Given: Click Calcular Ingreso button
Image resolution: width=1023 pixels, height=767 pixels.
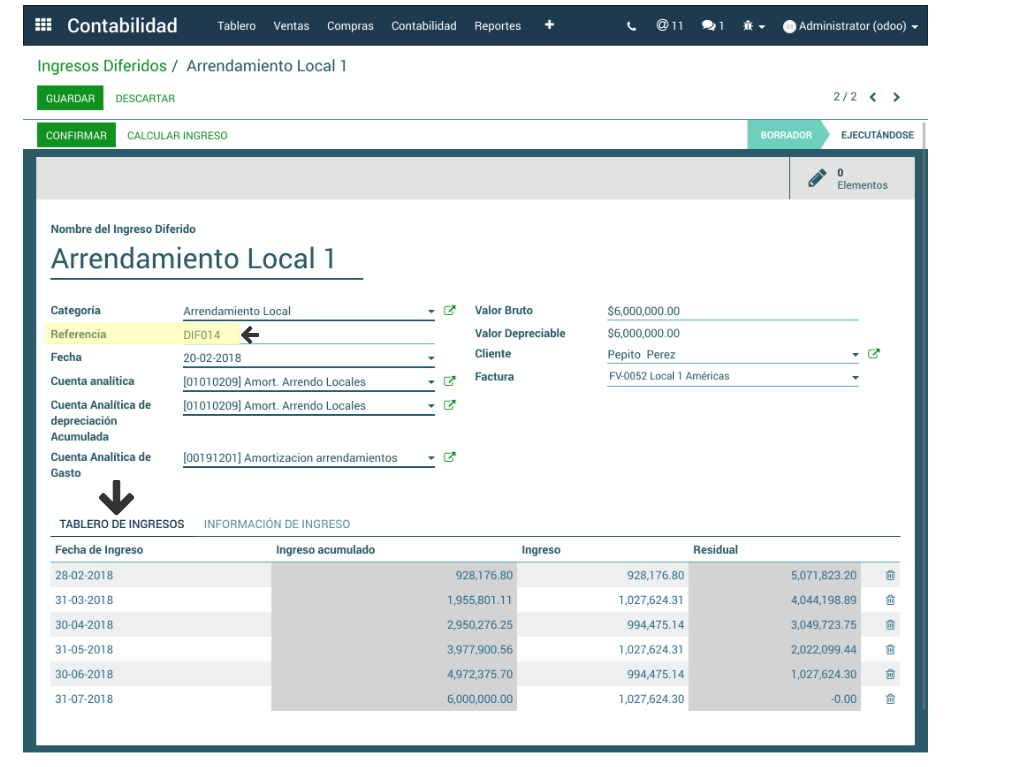Looking at the screenshot, I should [177, 135].
